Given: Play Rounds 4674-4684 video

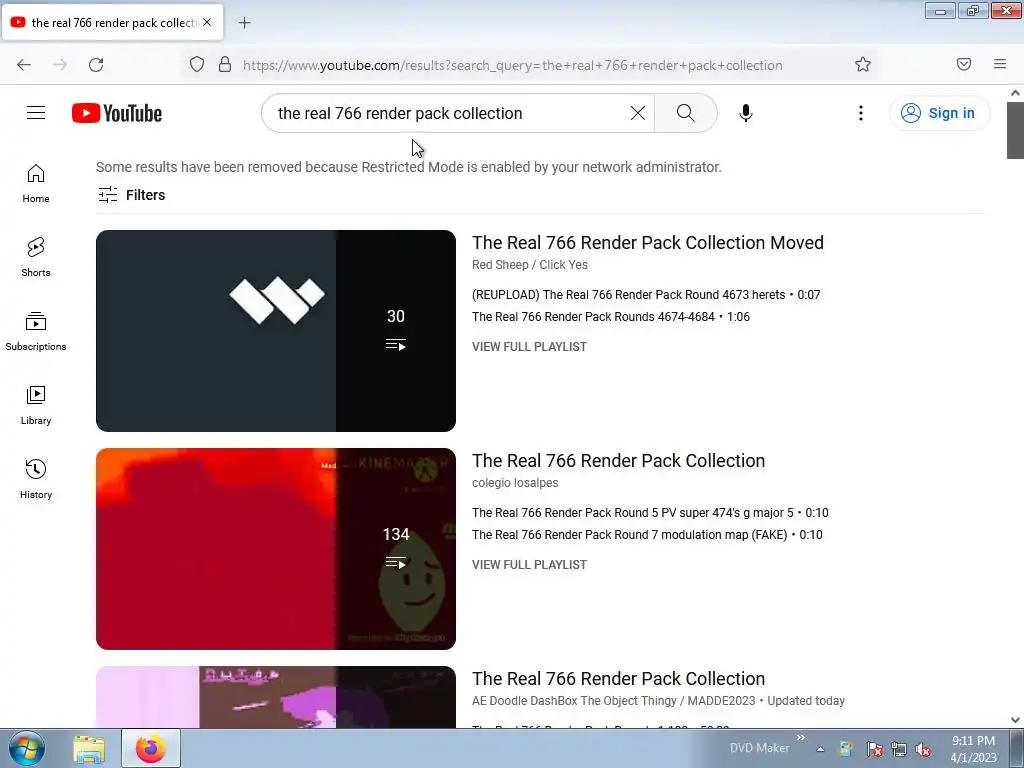Looking at the screenshot, I should click(611, 317).
